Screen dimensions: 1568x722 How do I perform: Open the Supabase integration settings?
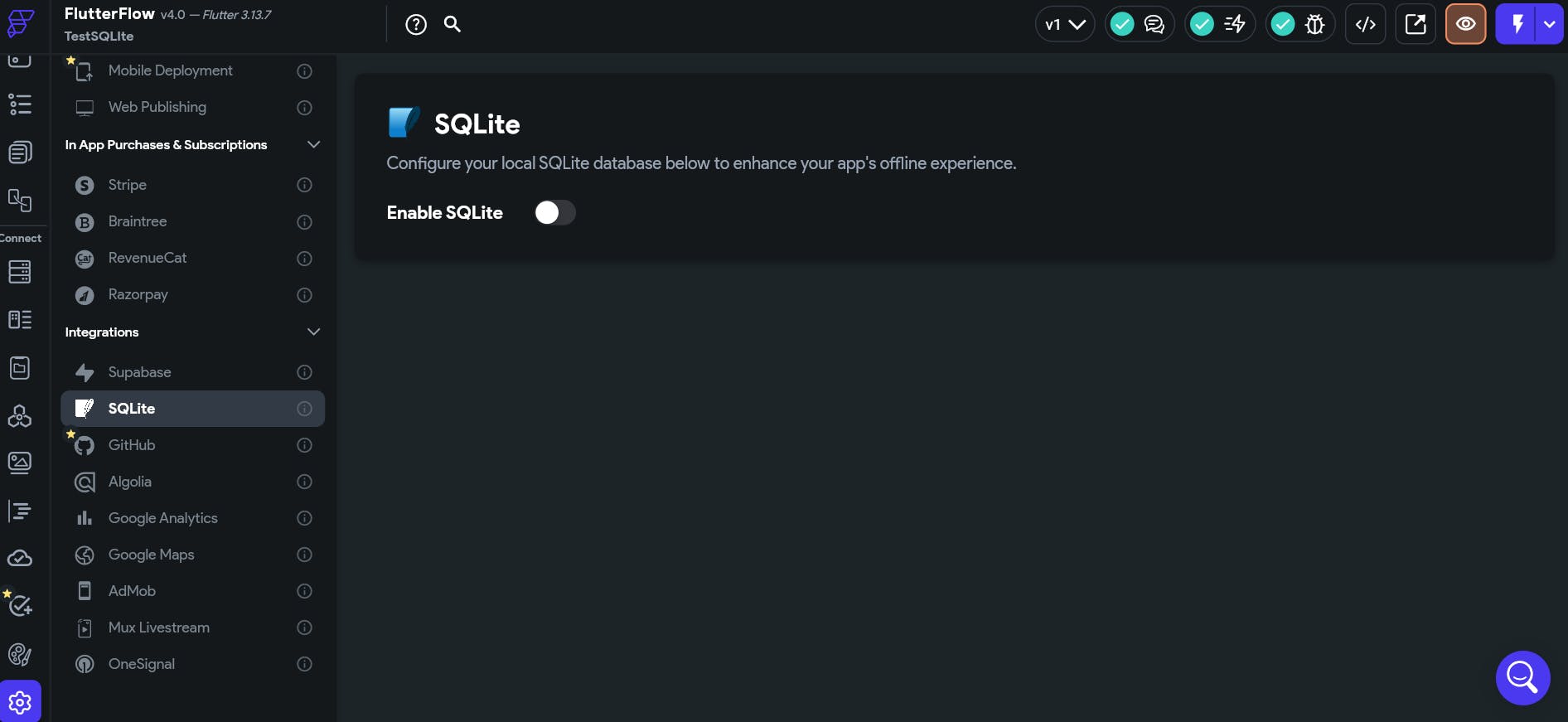(x=139, y=372)
